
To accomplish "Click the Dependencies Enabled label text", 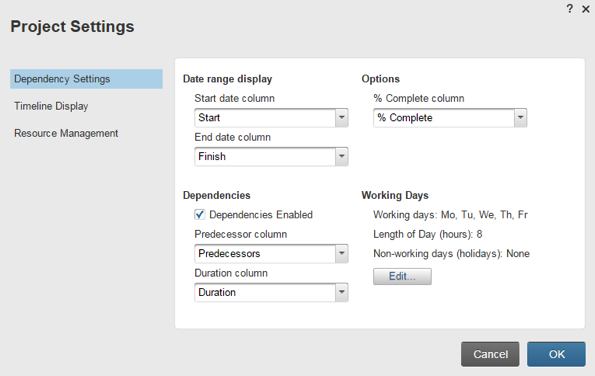I will click(x=261, y=215).
